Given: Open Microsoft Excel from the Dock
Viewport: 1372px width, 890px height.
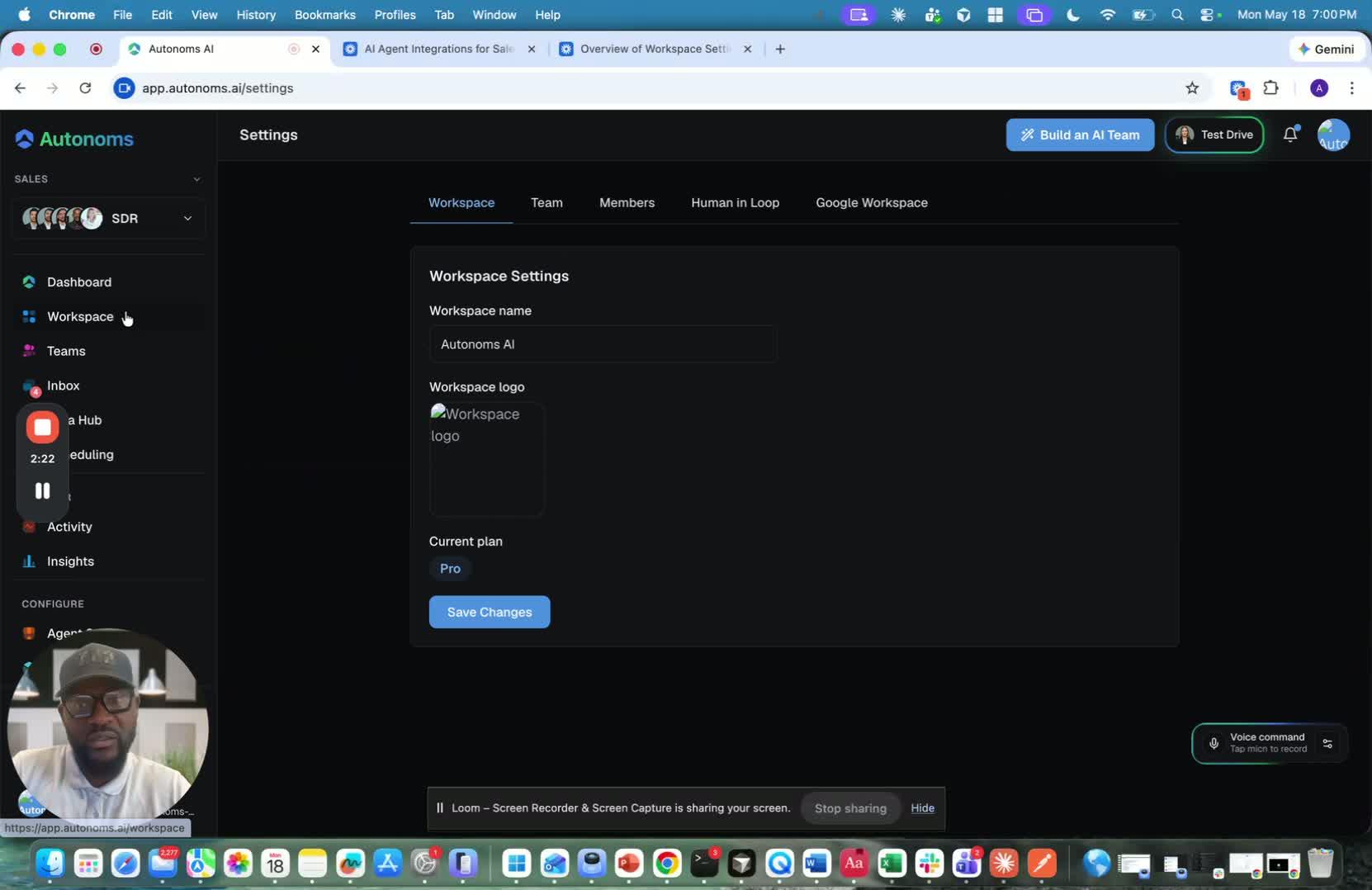Looking at the screenshot, I should (x=892, y=864).
